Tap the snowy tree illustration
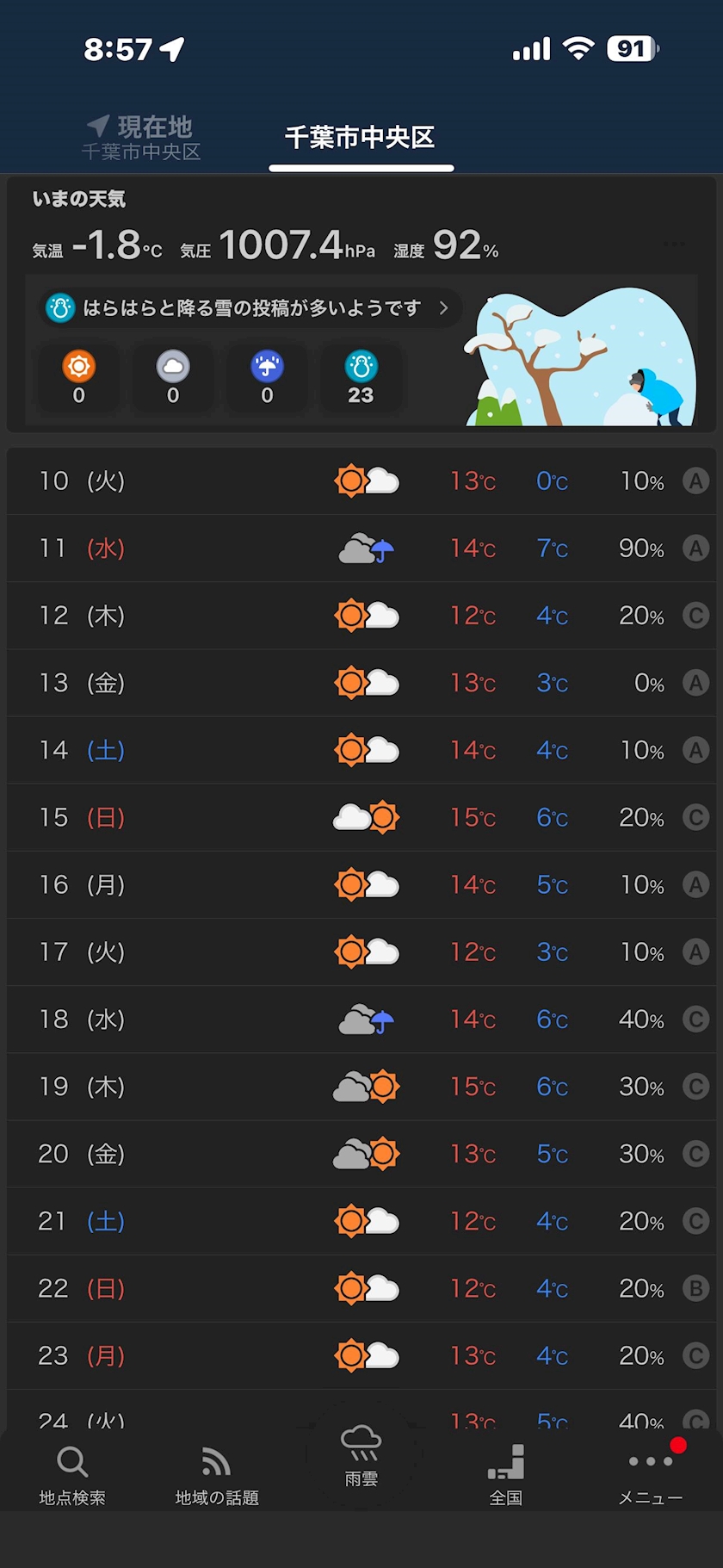Screen dimensions: 723x1568 pyautogui.click(x=581, y=358)
